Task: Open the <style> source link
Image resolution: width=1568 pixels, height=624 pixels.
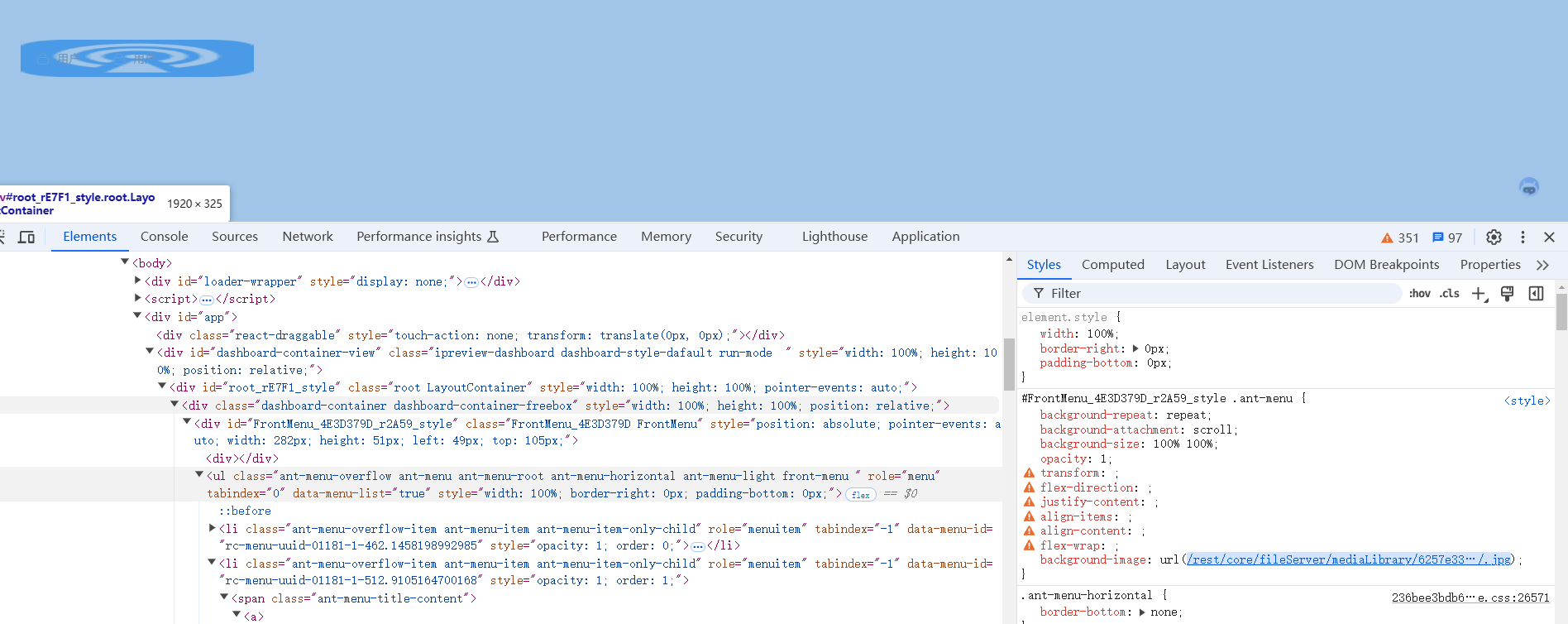Action: (x=1527, y=401)
